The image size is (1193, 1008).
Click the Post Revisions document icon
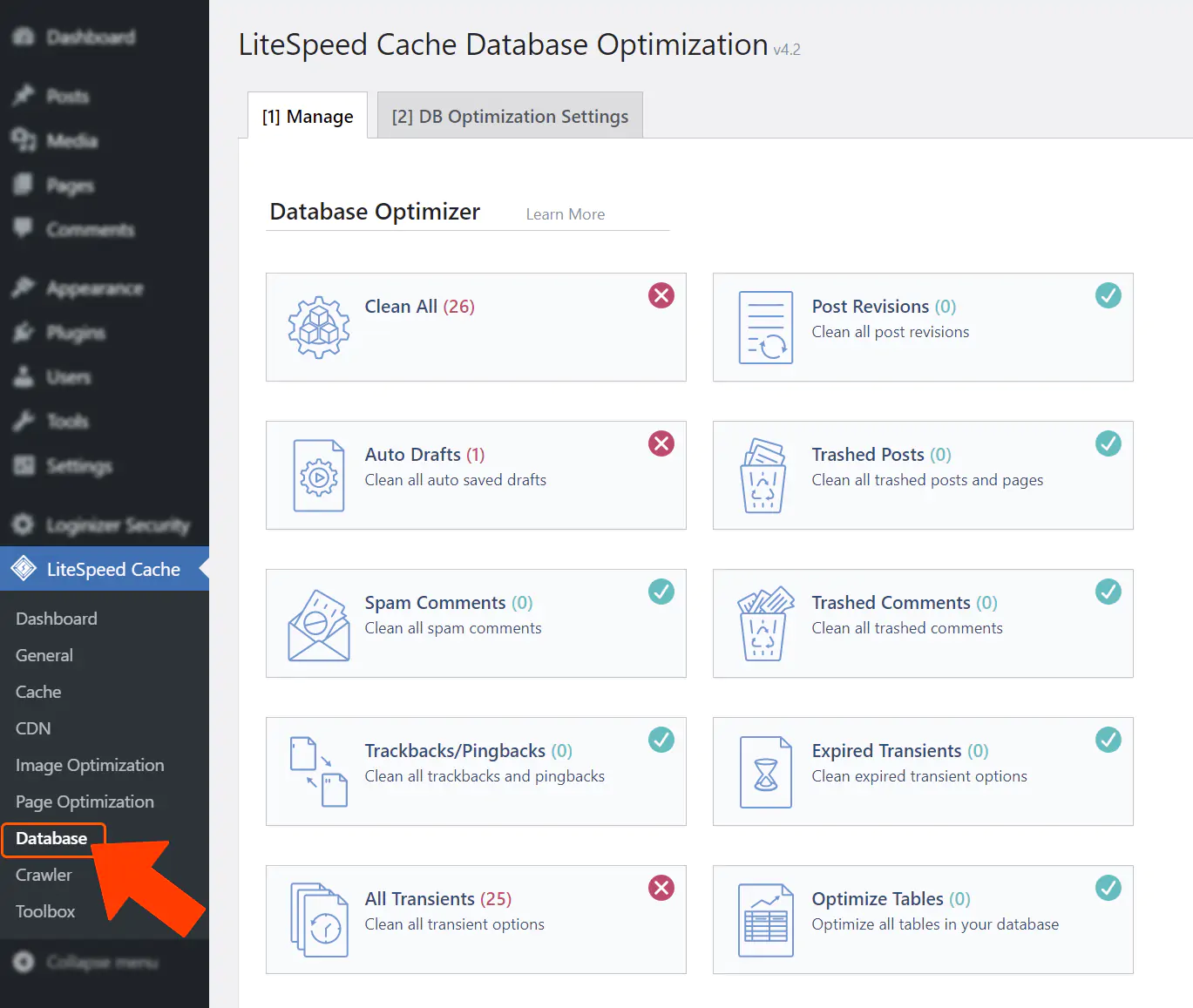coord(765,328)
